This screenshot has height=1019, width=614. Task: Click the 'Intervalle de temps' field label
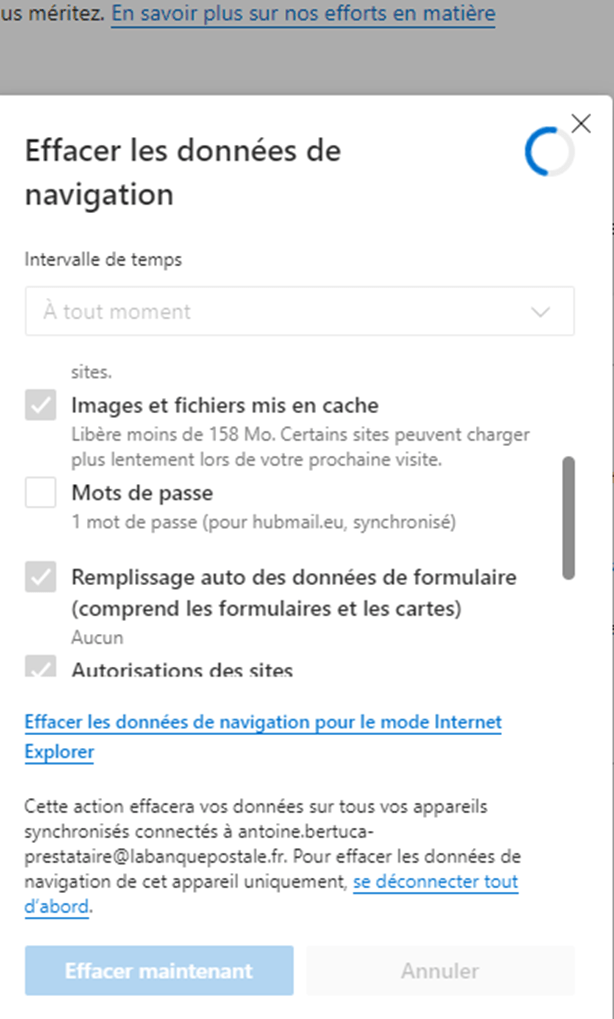[104, 259]
